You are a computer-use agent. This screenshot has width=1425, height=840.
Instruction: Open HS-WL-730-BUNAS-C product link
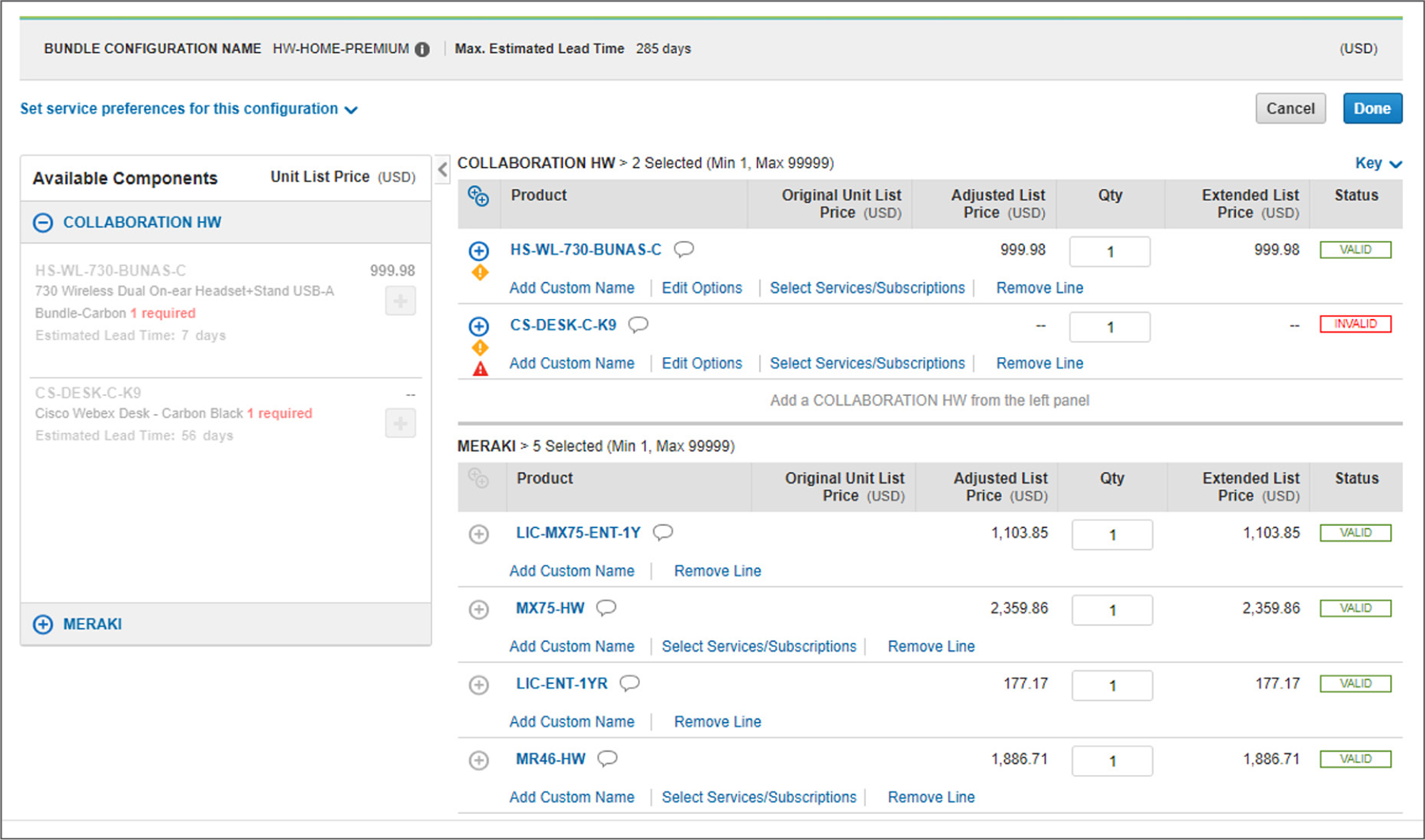point(586,250)
